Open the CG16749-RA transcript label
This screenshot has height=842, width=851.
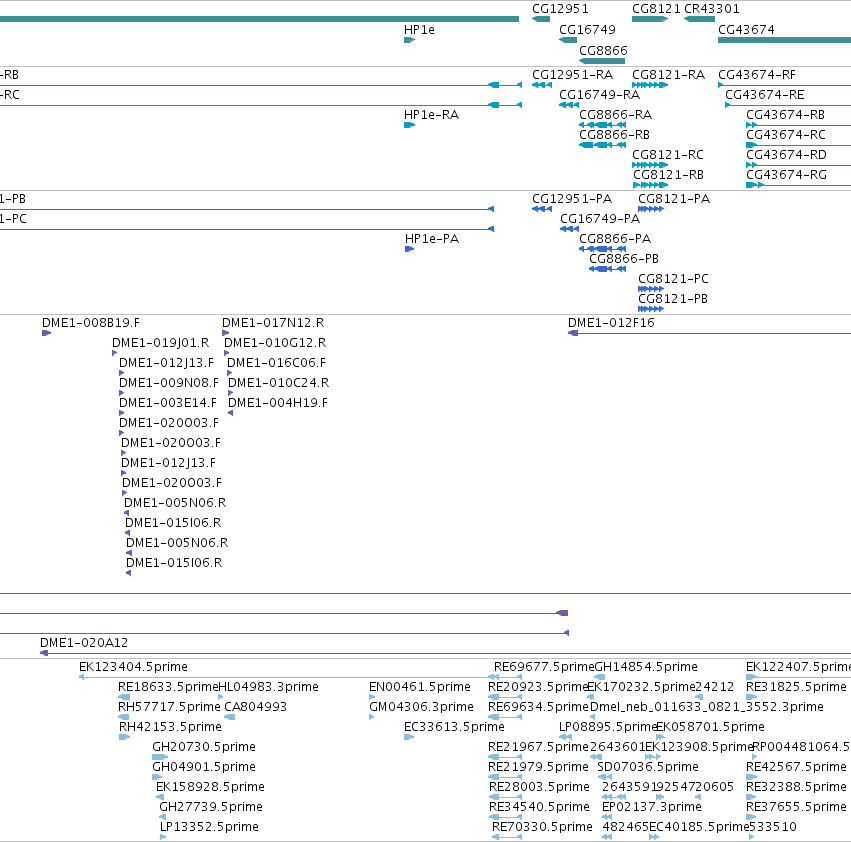coord(600,95)
